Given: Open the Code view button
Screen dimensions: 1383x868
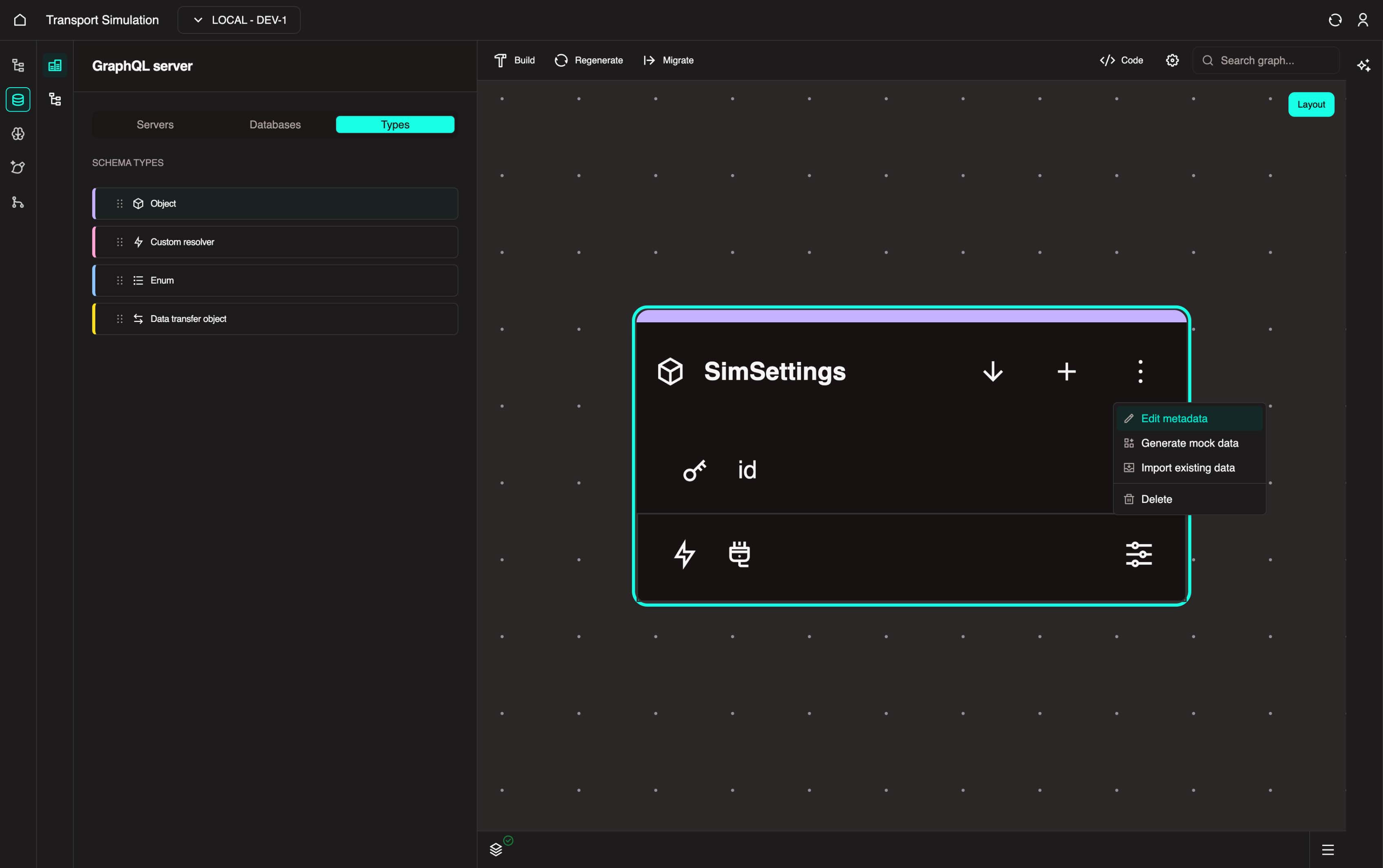Looking at the screenshot, I should click(x=1121, y=60).
